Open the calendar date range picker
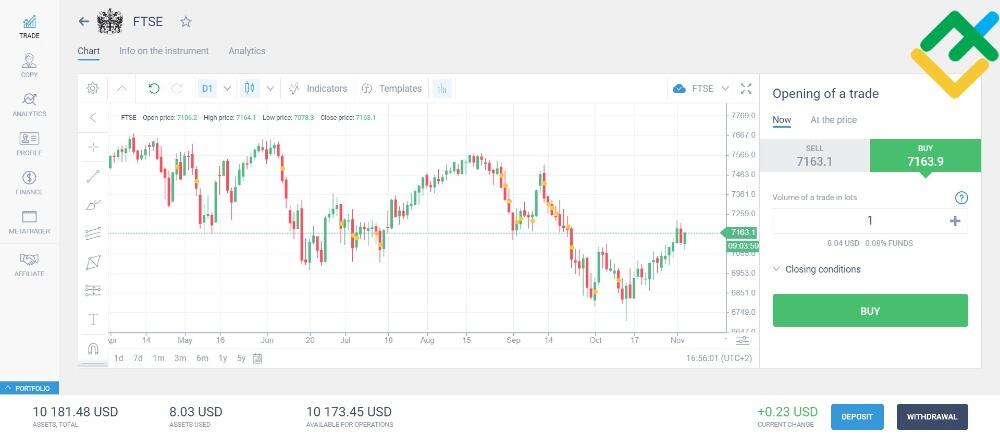 (258, 359)
